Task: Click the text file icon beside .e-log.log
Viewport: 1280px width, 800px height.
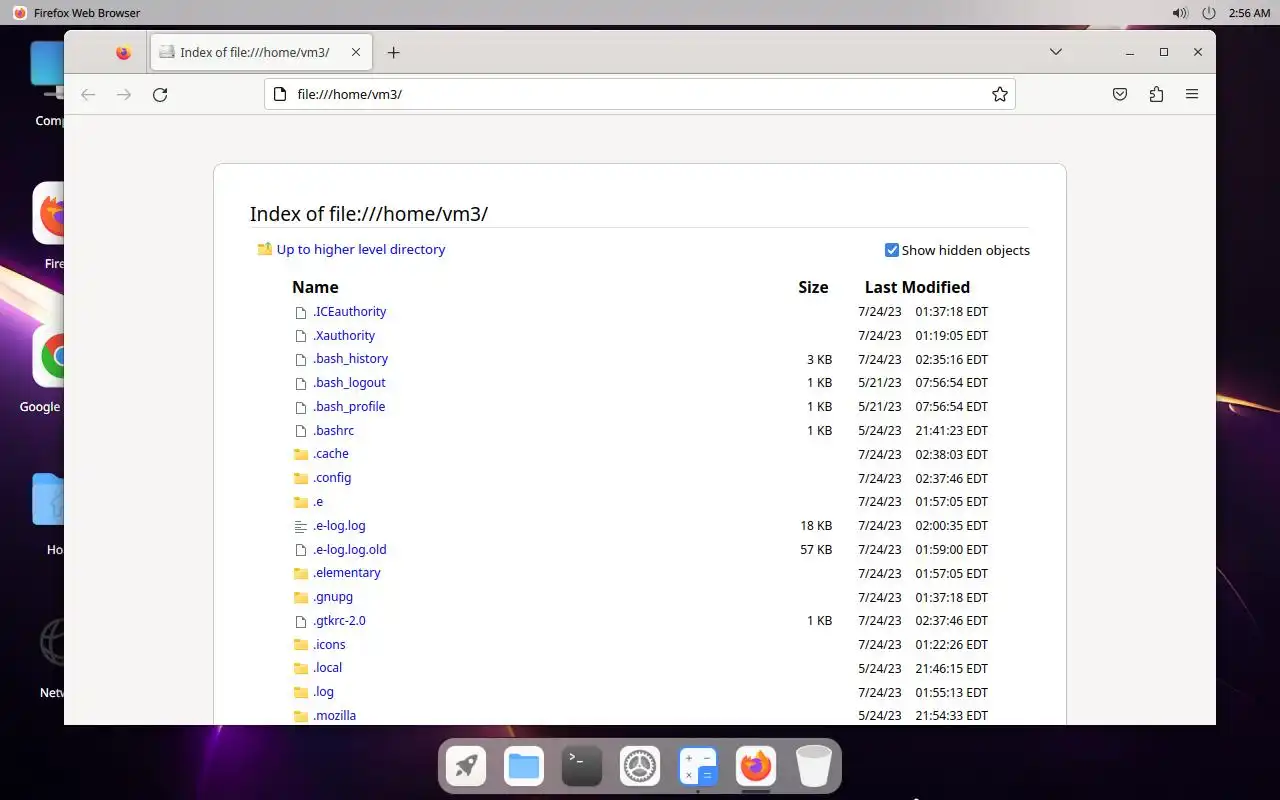Action: point(301,526)
